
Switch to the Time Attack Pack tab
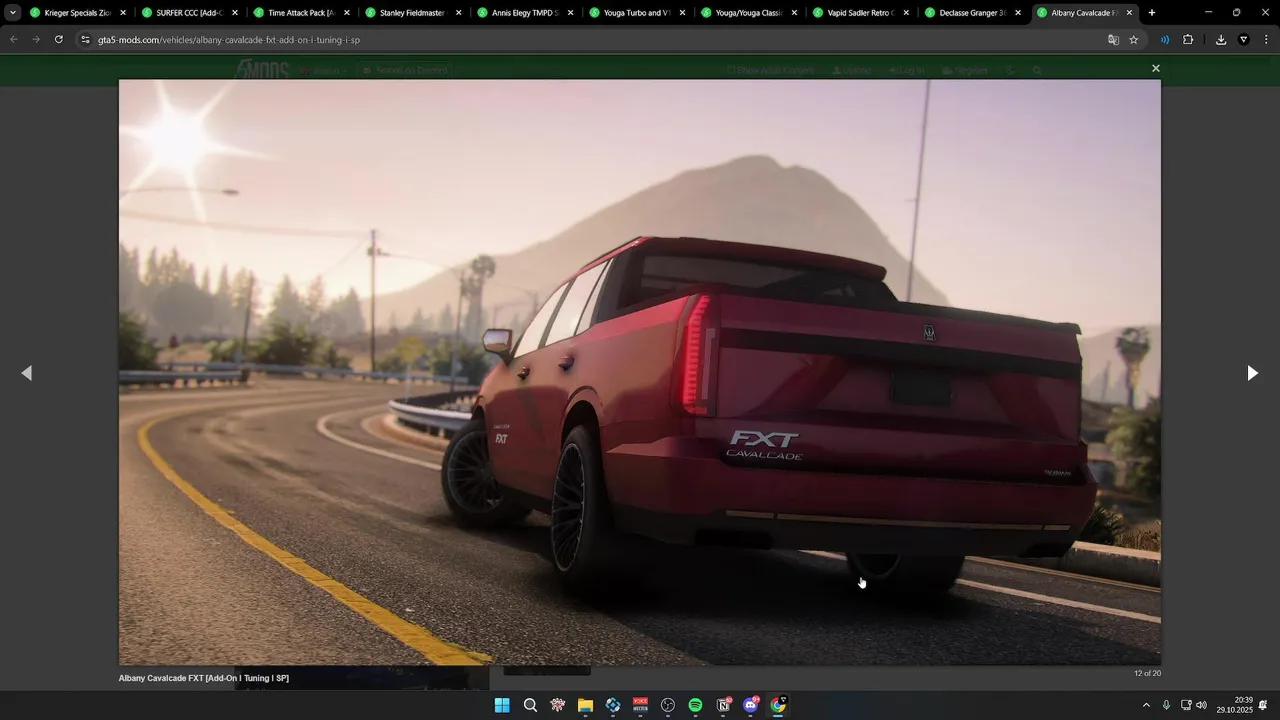[x=303, y=13]
